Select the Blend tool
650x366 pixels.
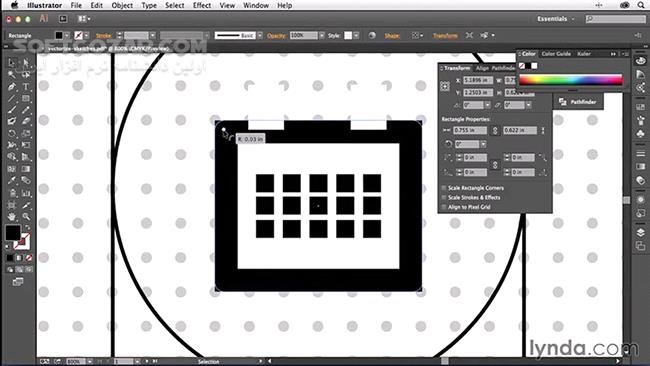tap(26, 181)
